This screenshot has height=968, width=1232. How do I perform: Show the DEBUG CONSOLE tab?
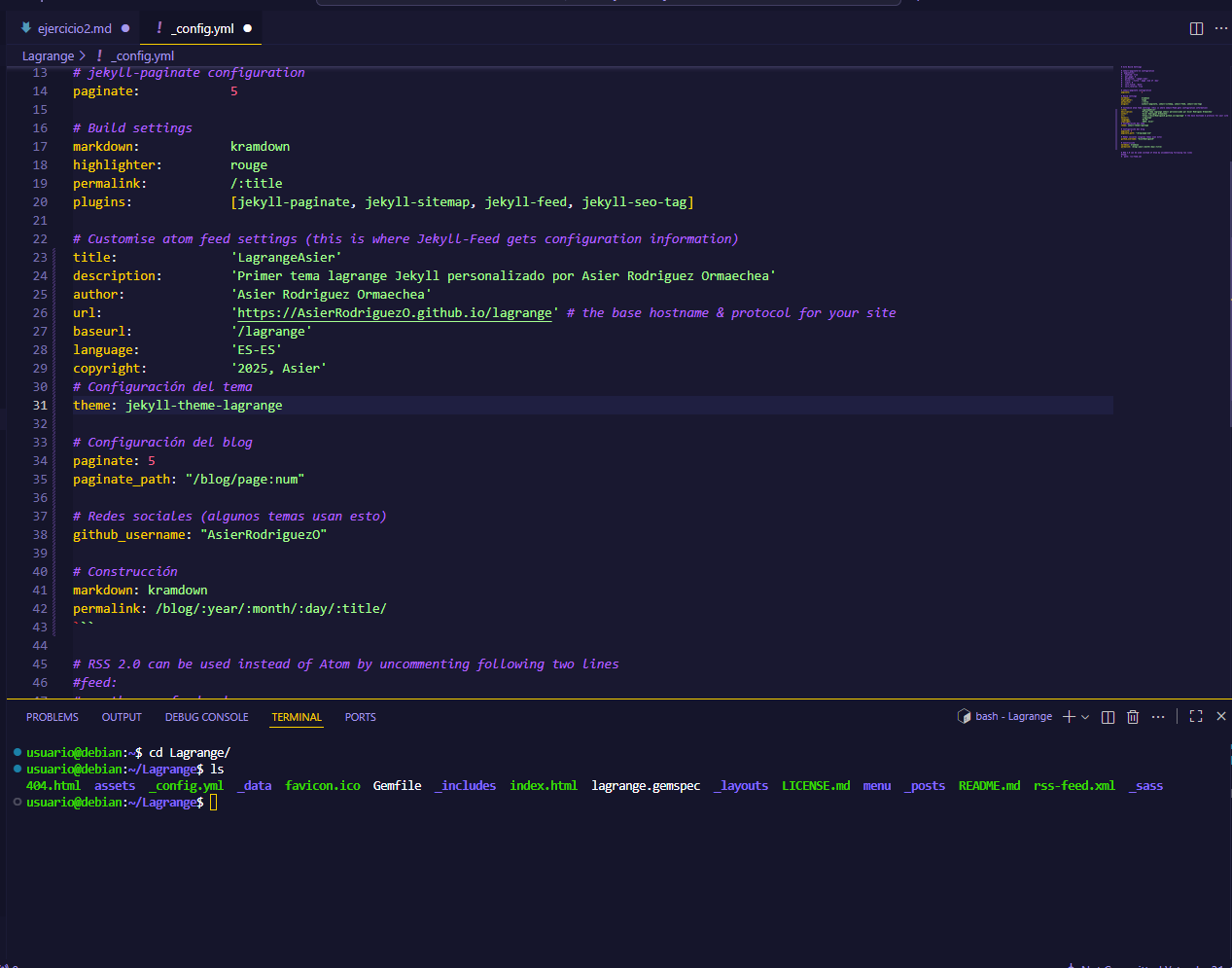[206, 717]
